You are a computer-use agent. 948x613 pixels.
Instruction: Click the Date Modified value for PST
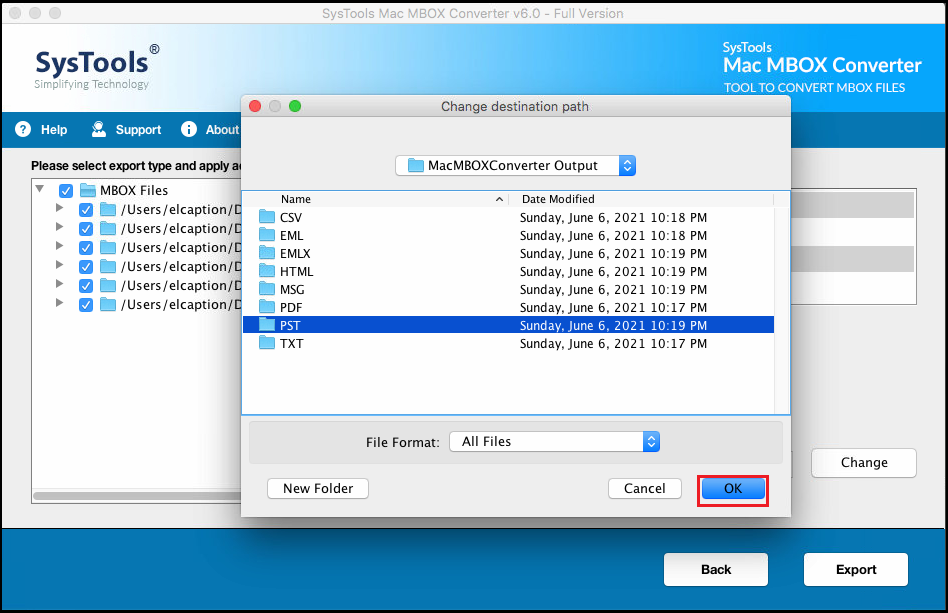(613, 326)
